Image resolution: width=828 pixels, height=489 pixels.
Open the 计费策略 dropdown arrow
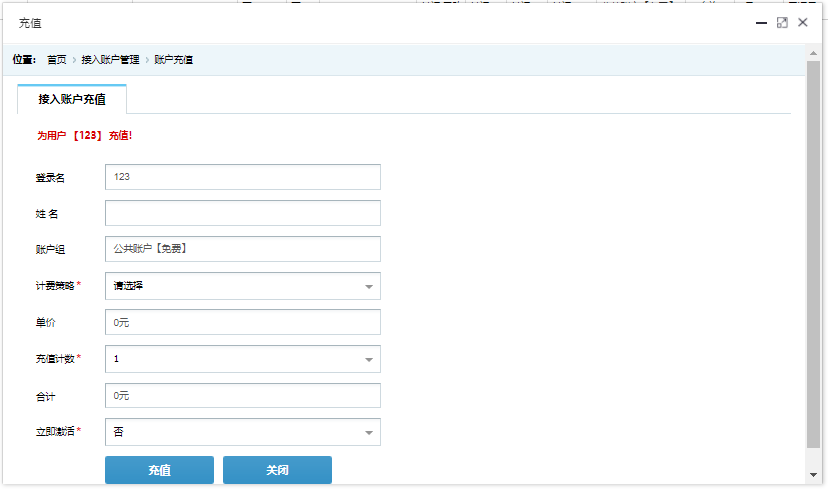(x=369, y=286)
